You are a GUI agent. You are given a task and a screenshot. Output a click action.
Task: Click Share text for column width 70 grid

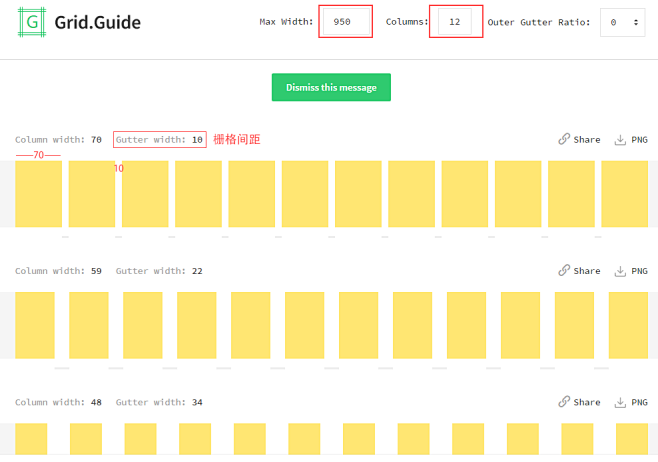pyautogui.click(x=587, y=140)
